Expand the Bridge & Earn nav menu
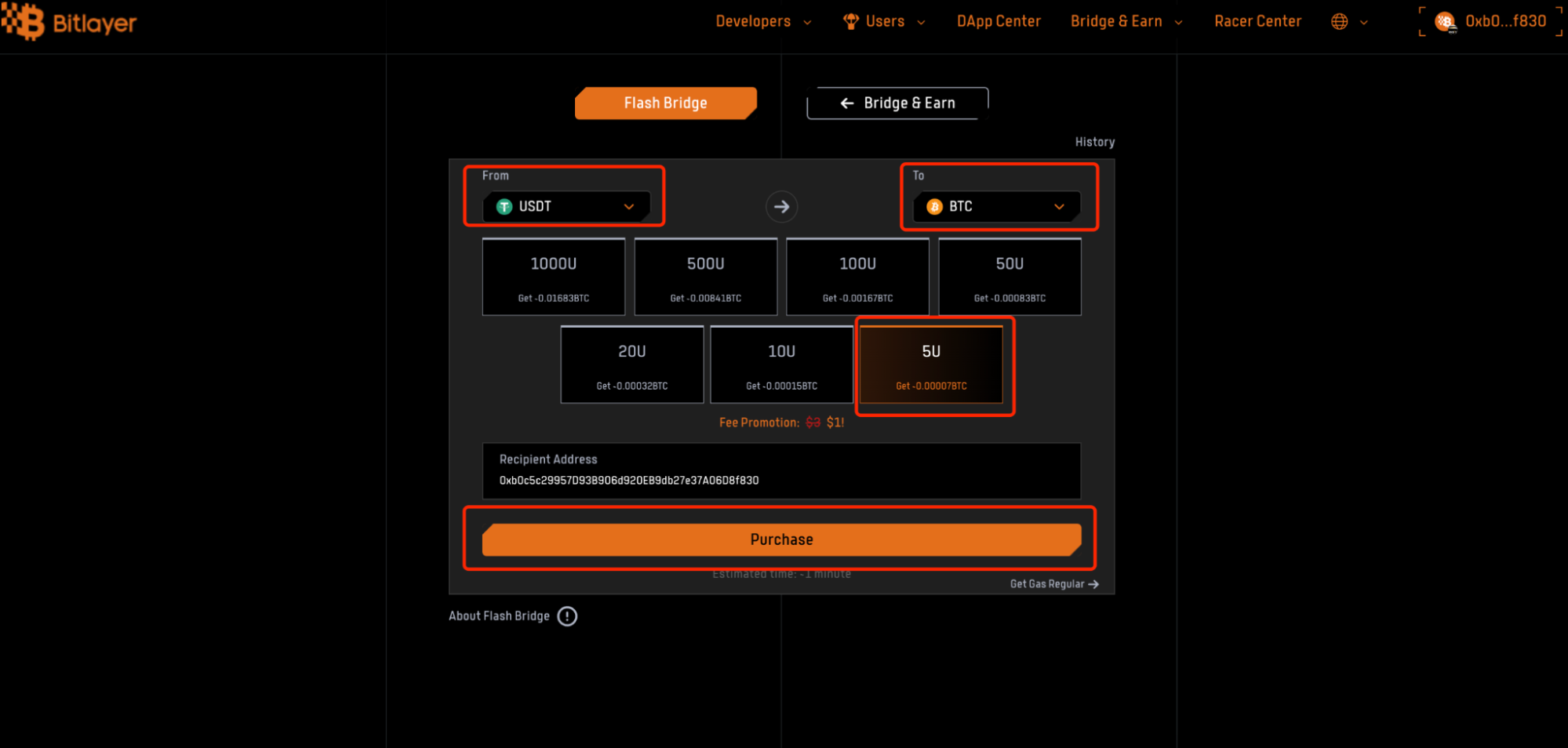 click(x=1126, y=22)
